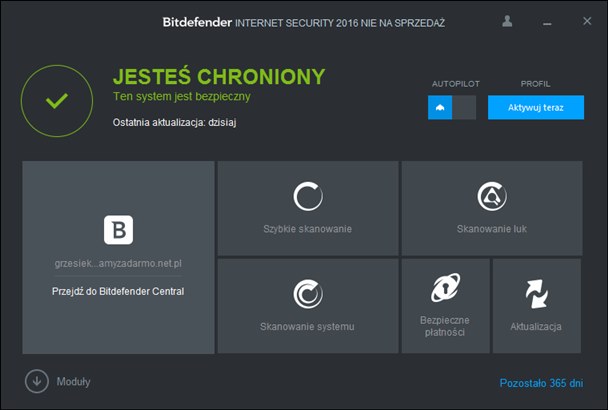
Task: Click Pozostało 365 dni license link
Action: [x=541, y=382]
